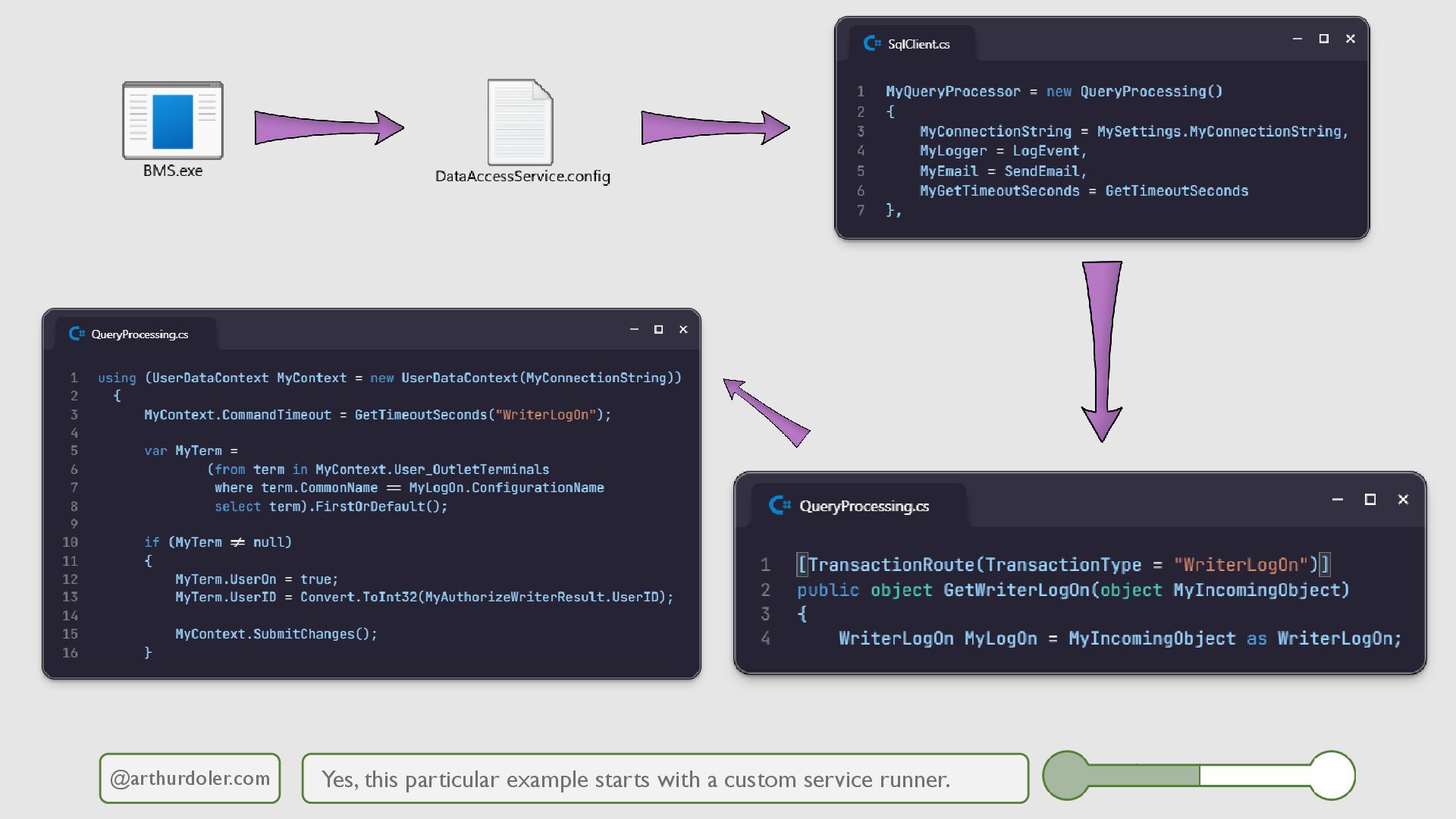Screen dimensions: 1456x819
Task: Click the "WriterLogOn" string in TransactionRoute attribute
Action: click(1240, 565)
